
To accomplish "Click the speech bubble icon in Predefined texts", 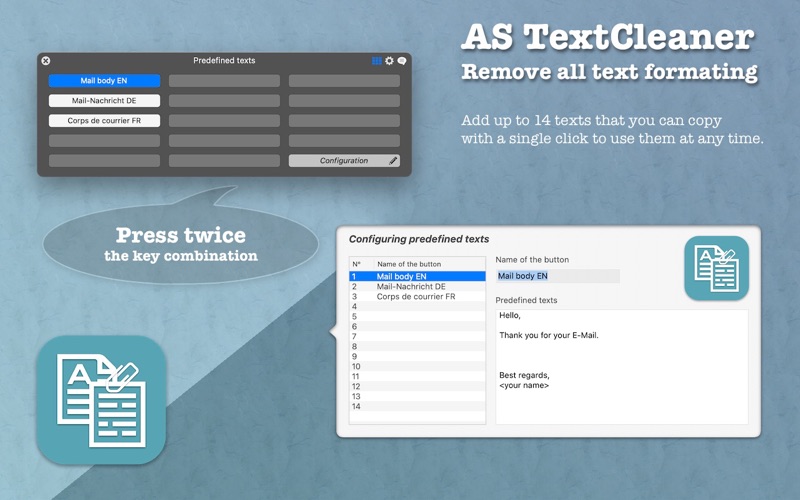I will coord(402,61).
